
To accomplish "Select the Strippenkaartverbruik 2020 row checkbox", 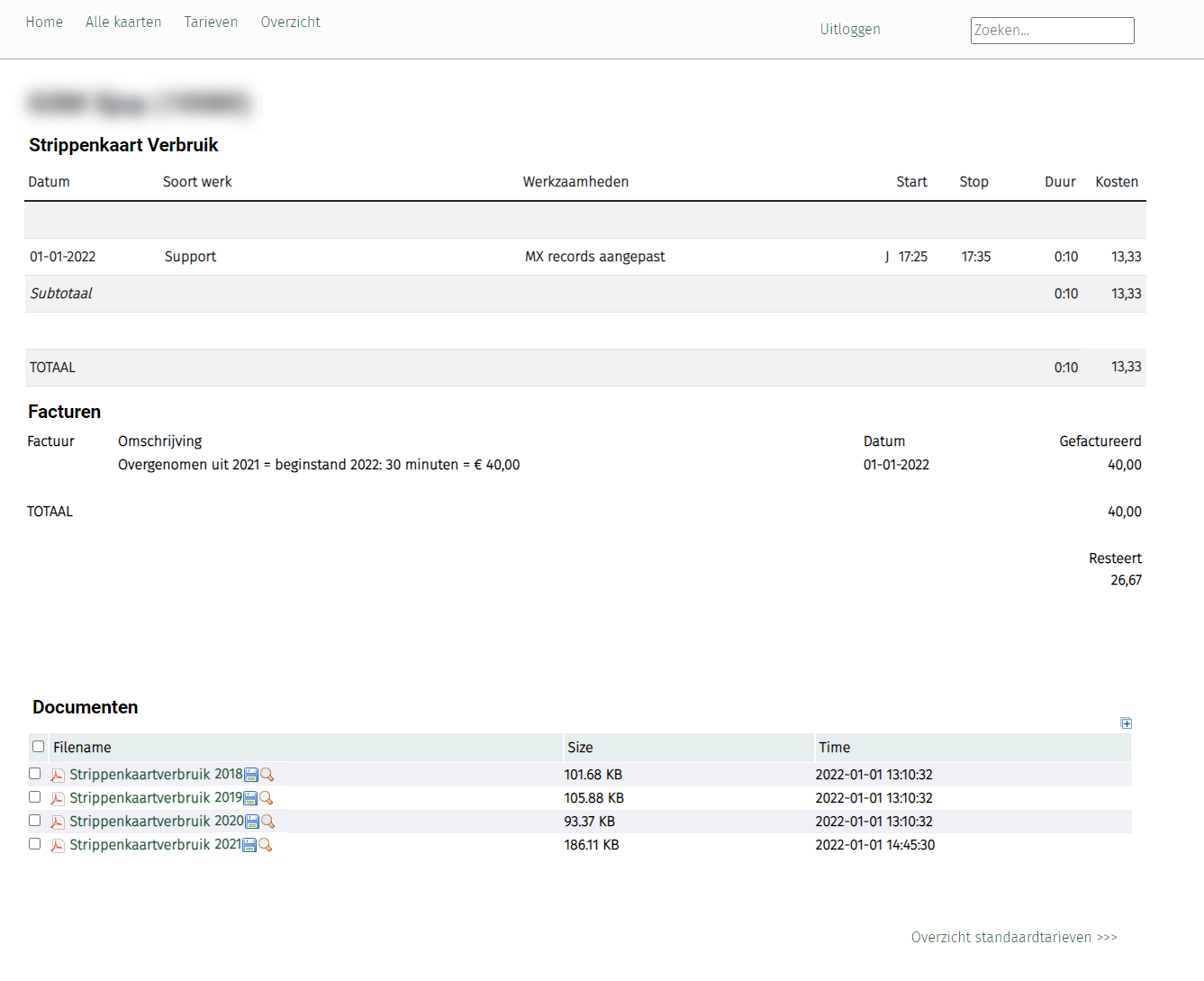I will pyautogui.click(x=35, y=821).
